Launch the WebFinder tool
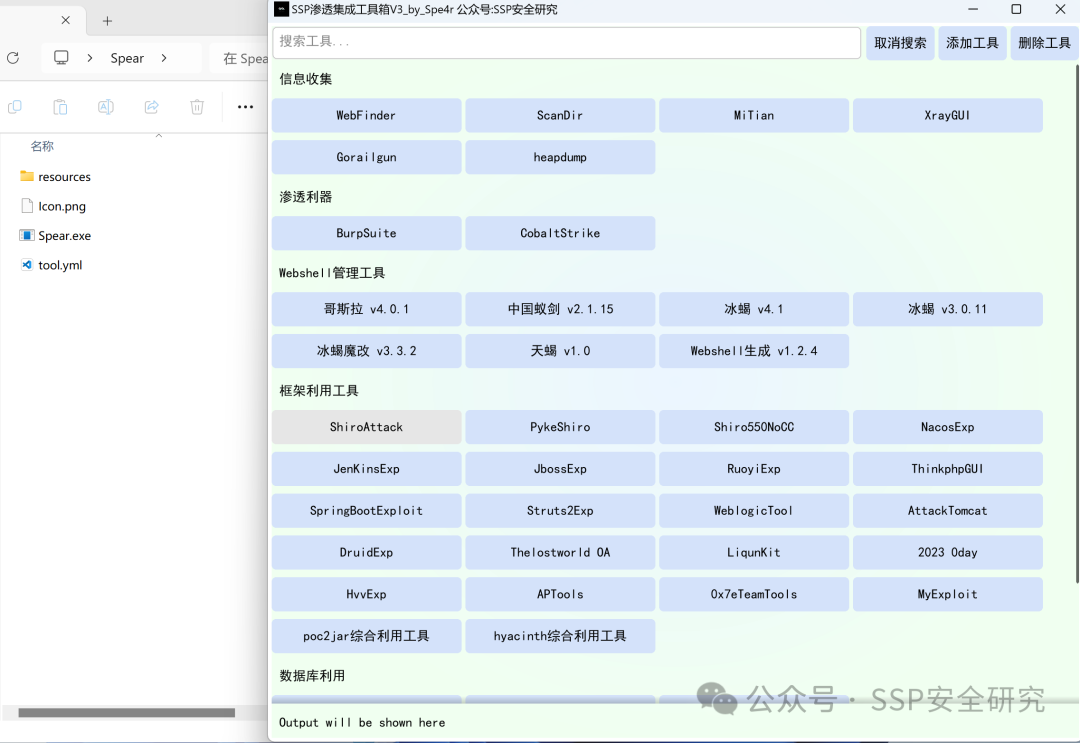1080x743 pixels. [x=366, y=115]
